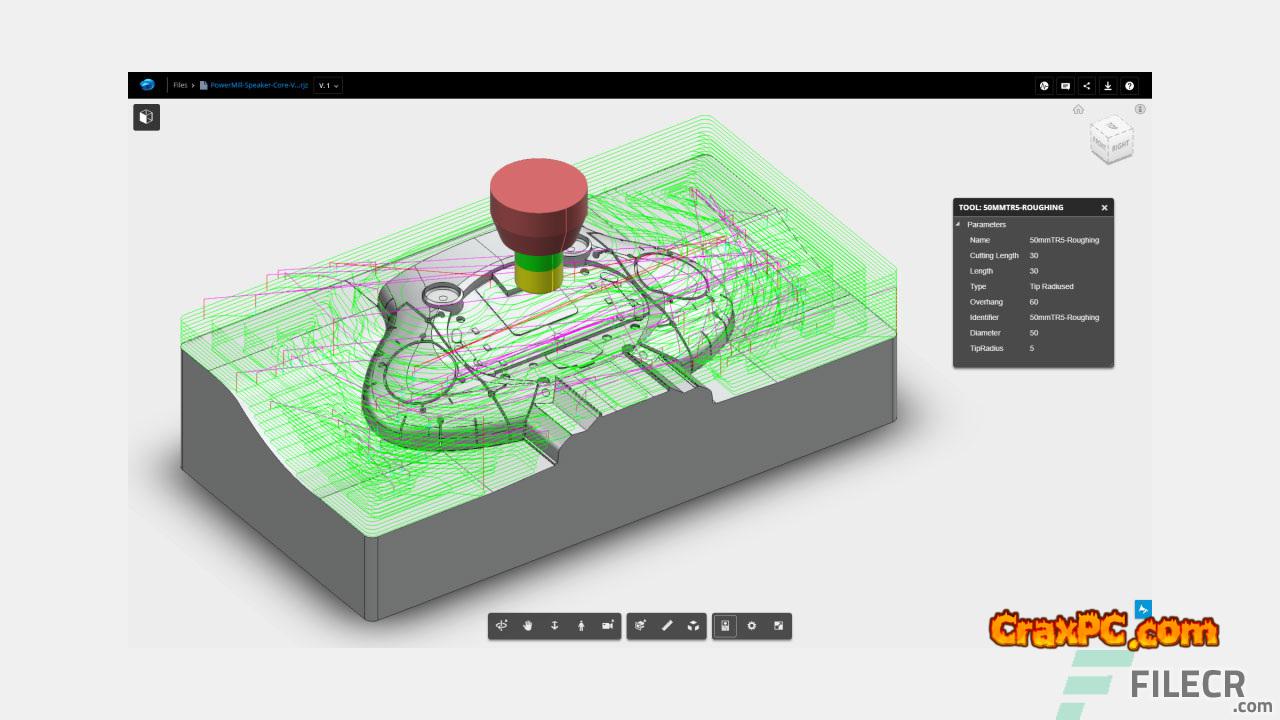Open the V.1 version dropdown
The height and width of the screenshot is (720, 1280).
328,86
